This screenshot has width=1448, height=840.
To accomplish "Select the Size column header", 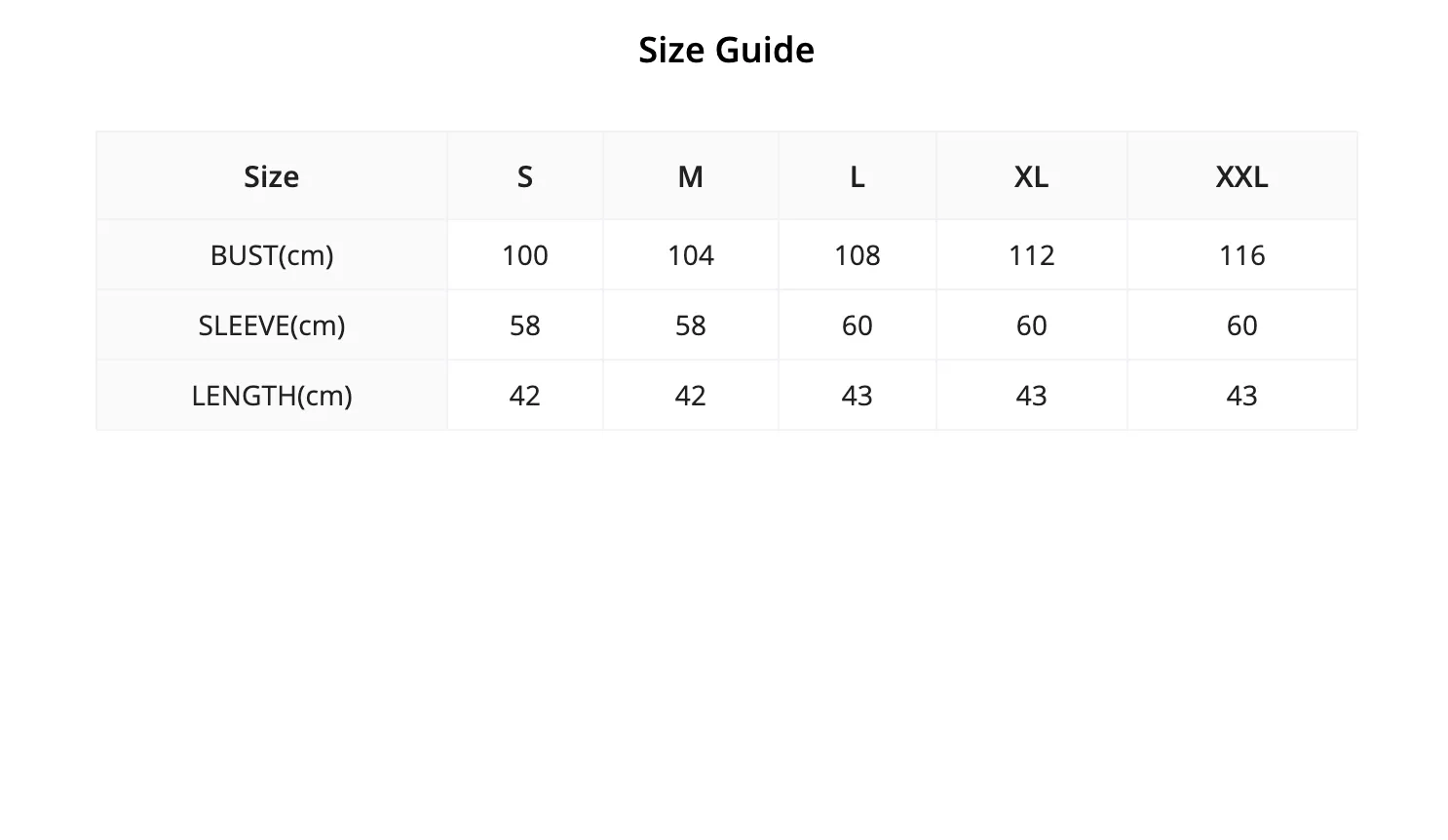I will pyautogui.click(x=272, y=176).
